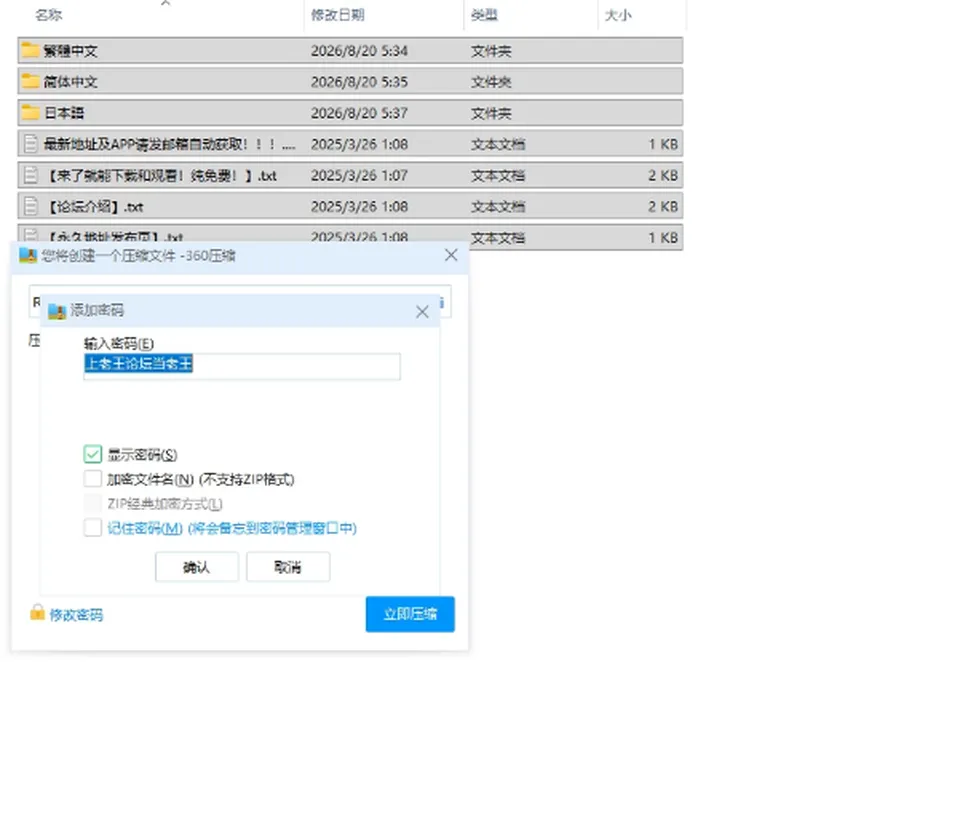960x834 pixels.
Task: Start compression with 立即压缩 button
Action: pyautogui.click(x=410, y=614)
